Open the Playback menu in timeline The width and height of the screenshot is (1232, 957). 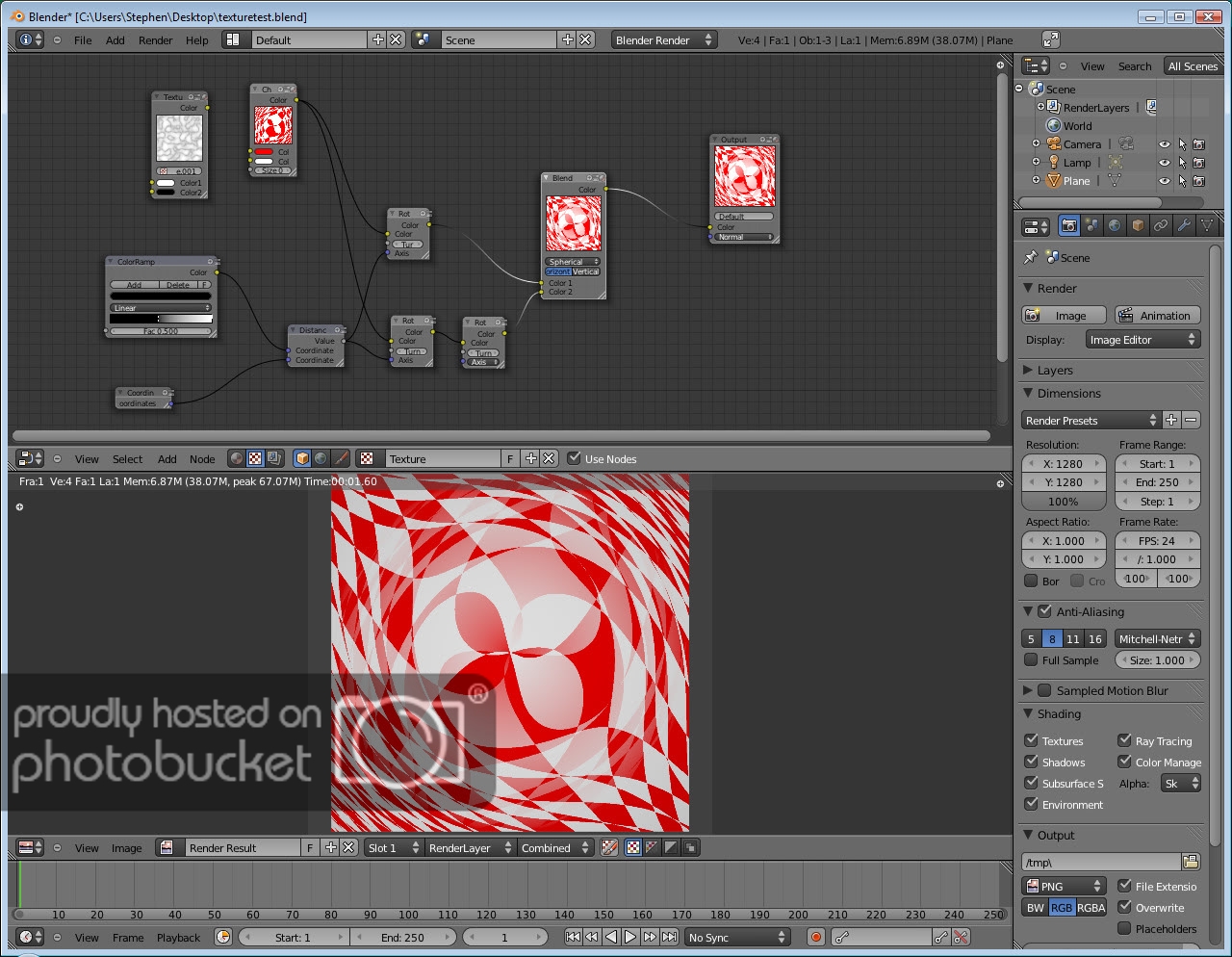[178, 938]
